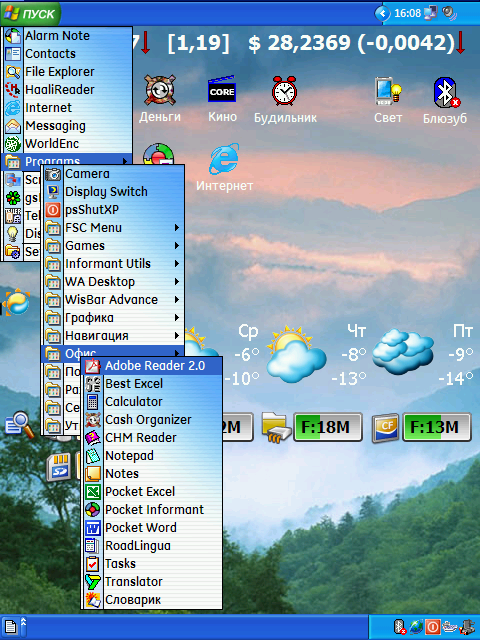
Task: Click the Pocket Word icon
Action: (93, 527)
